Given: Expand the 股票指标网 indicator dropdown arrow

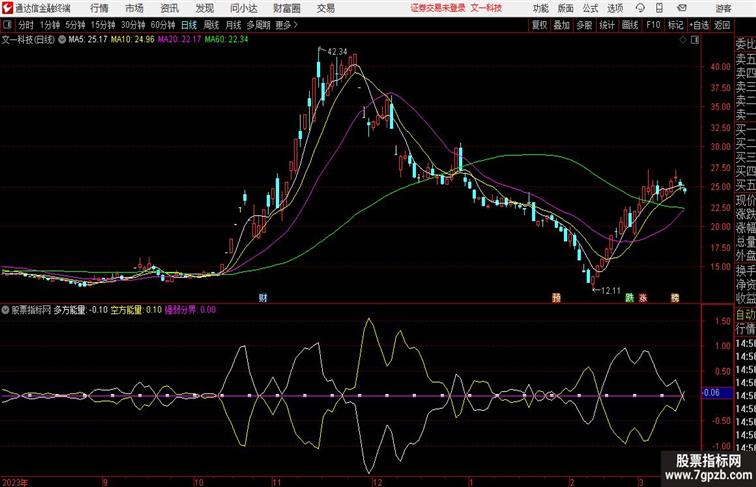Looking at the screenshot, I should (6, 310).
